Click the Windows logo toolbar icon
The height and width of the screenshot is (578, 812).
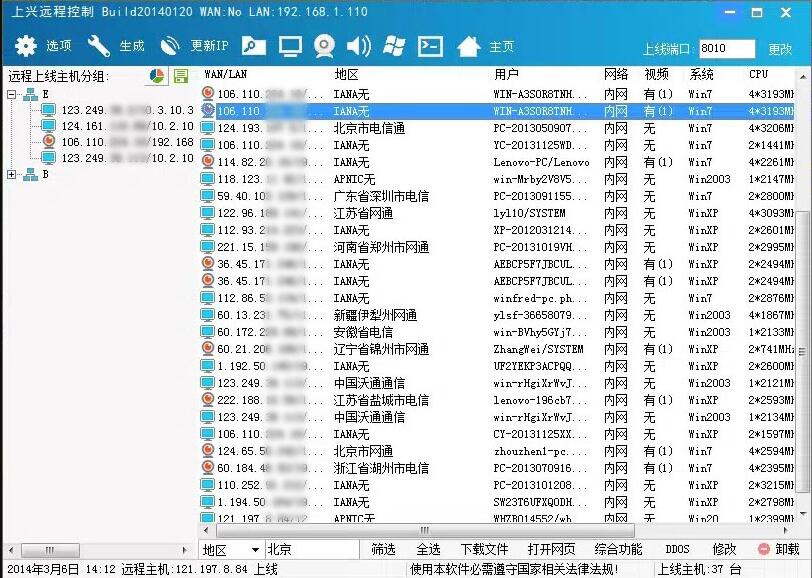coord(394,46)
